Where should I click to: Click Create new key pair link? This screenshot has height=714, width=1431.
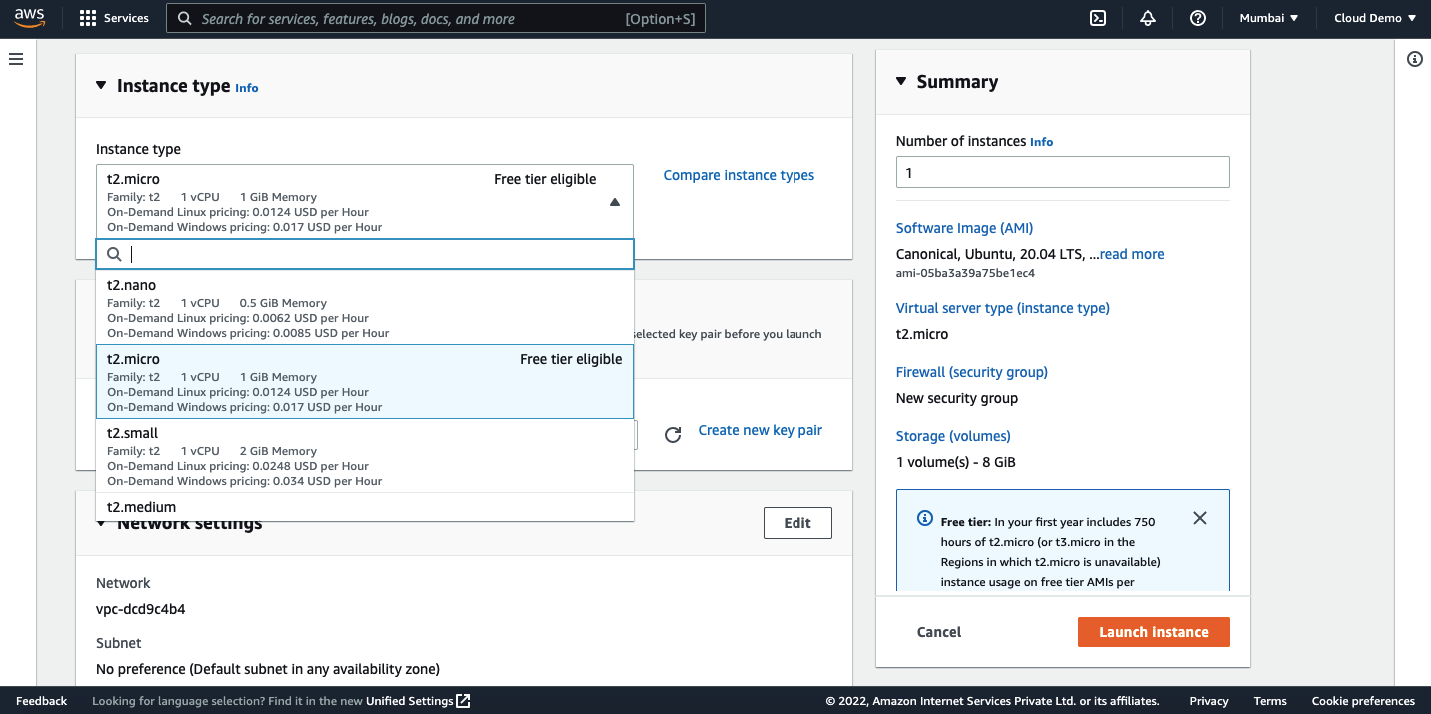click(760, 430)
